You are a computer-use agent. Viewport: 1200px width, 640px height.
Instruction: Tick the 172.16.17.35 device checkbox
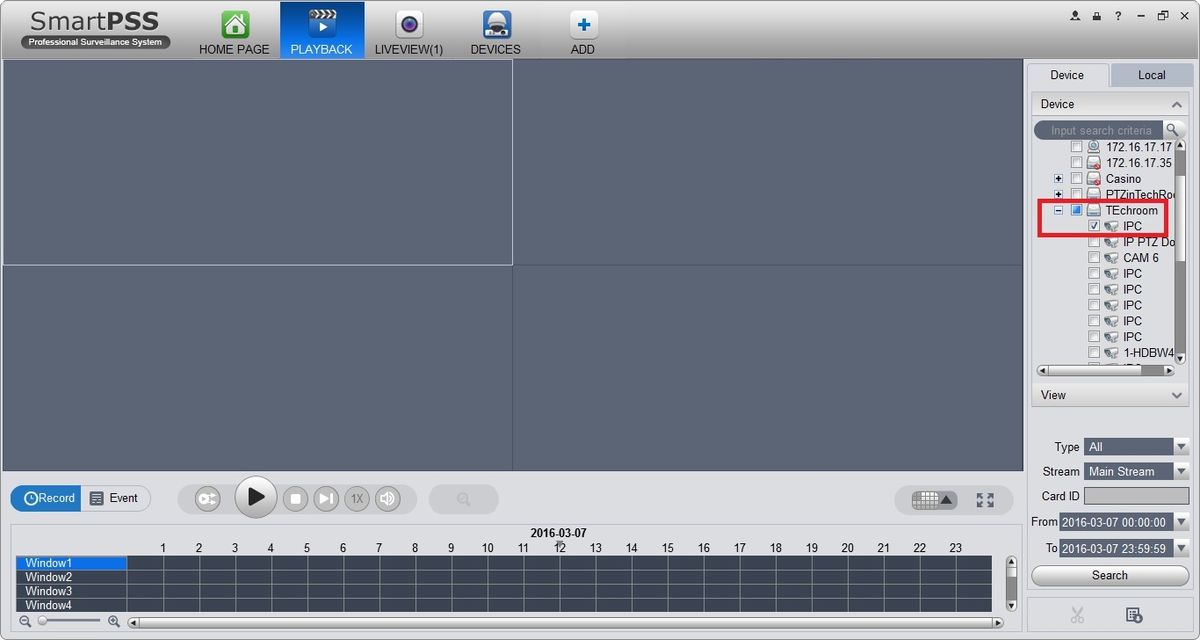click(1077, 162)
